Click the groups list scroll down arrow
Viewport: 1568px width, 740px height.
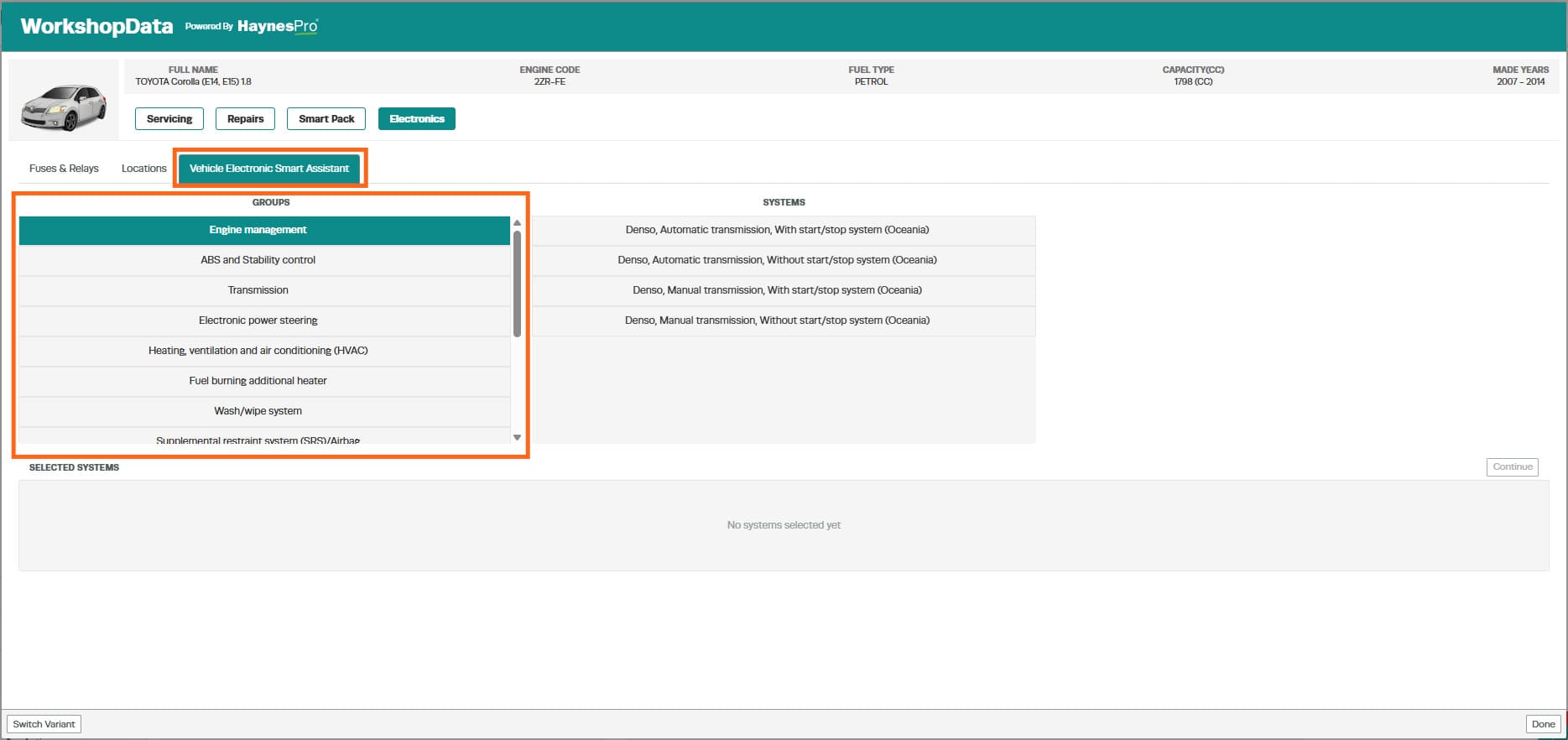point(517,437)
